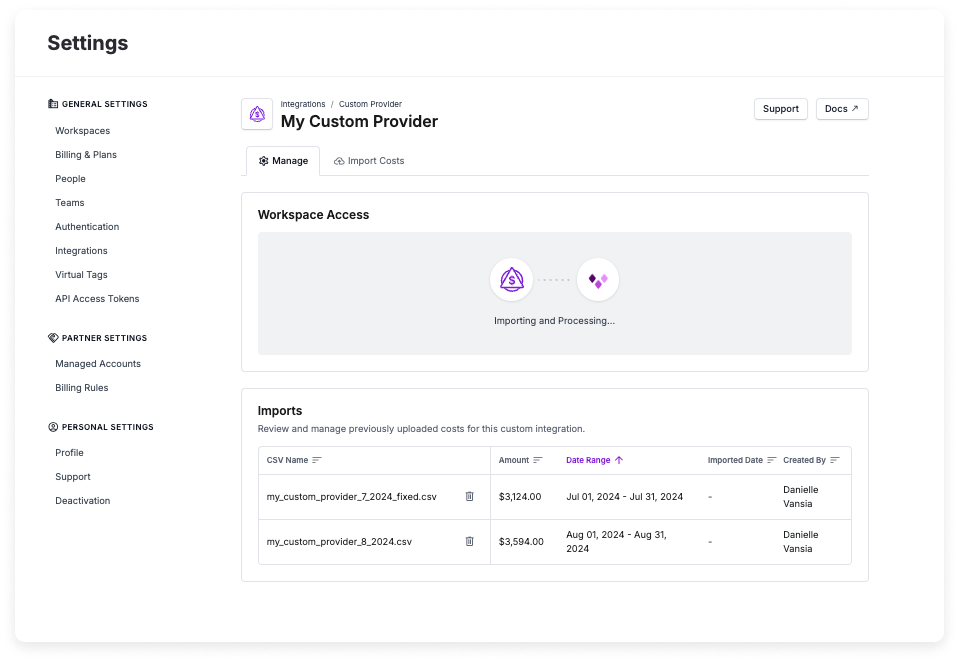
Task: Select file name my_custom_provider_7_2024_fixed.csv
Action: (352, 497)
